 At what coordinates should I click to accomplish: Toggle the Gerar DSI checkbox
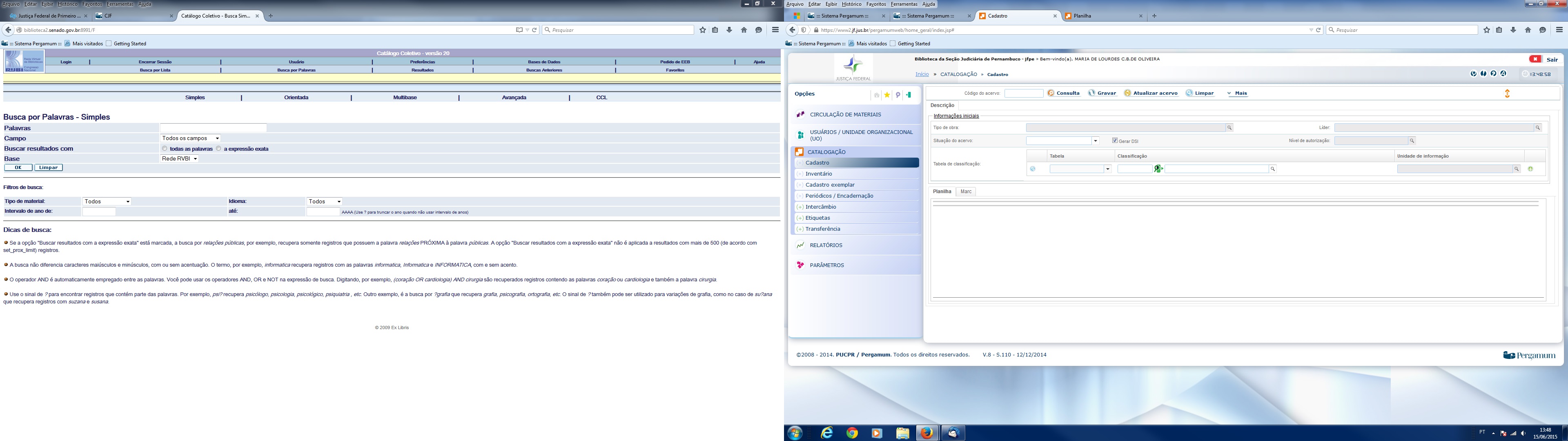pyautogui.click(x=1114, y=141)
